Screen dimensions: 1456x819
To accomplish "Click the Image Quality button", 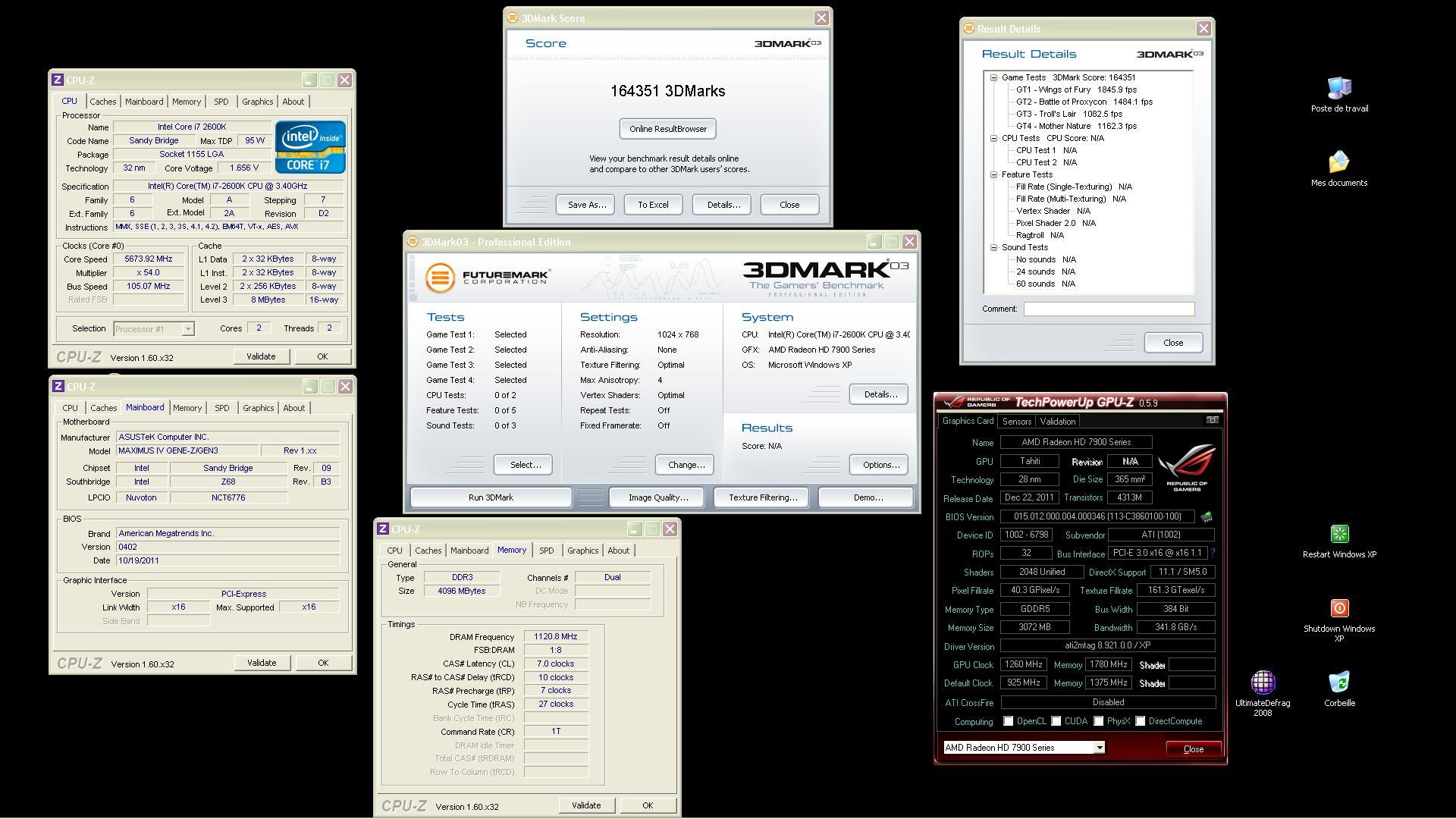I will (658, 497).
